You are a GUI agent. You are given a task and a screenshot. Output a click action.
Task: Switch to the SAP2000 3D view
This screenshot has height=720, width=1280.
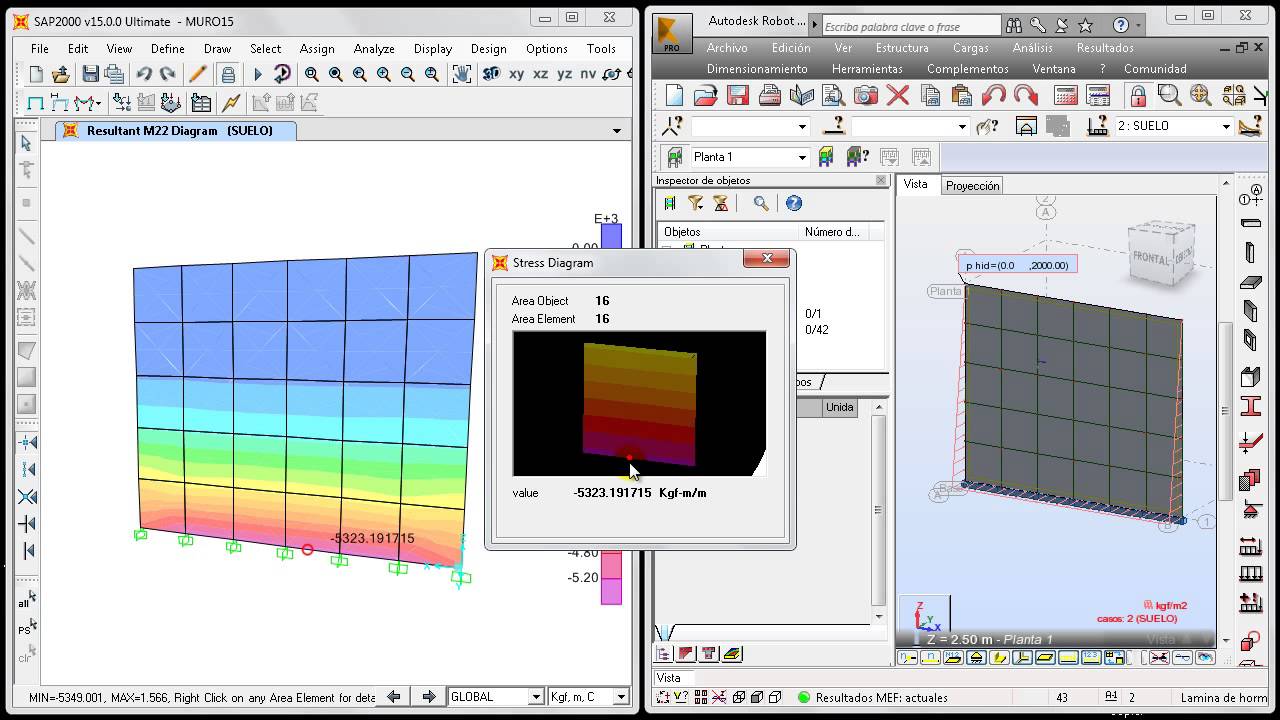coord(491,74)
